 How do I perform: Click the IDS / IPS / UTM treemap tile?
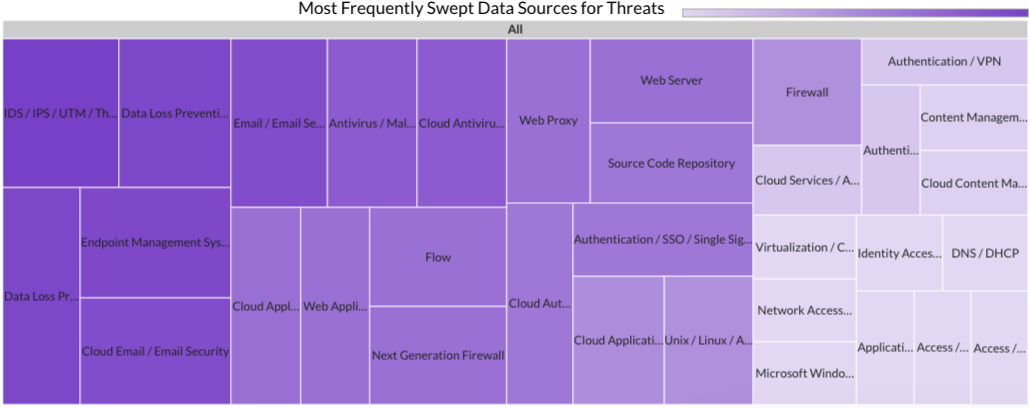coord(61,113)
